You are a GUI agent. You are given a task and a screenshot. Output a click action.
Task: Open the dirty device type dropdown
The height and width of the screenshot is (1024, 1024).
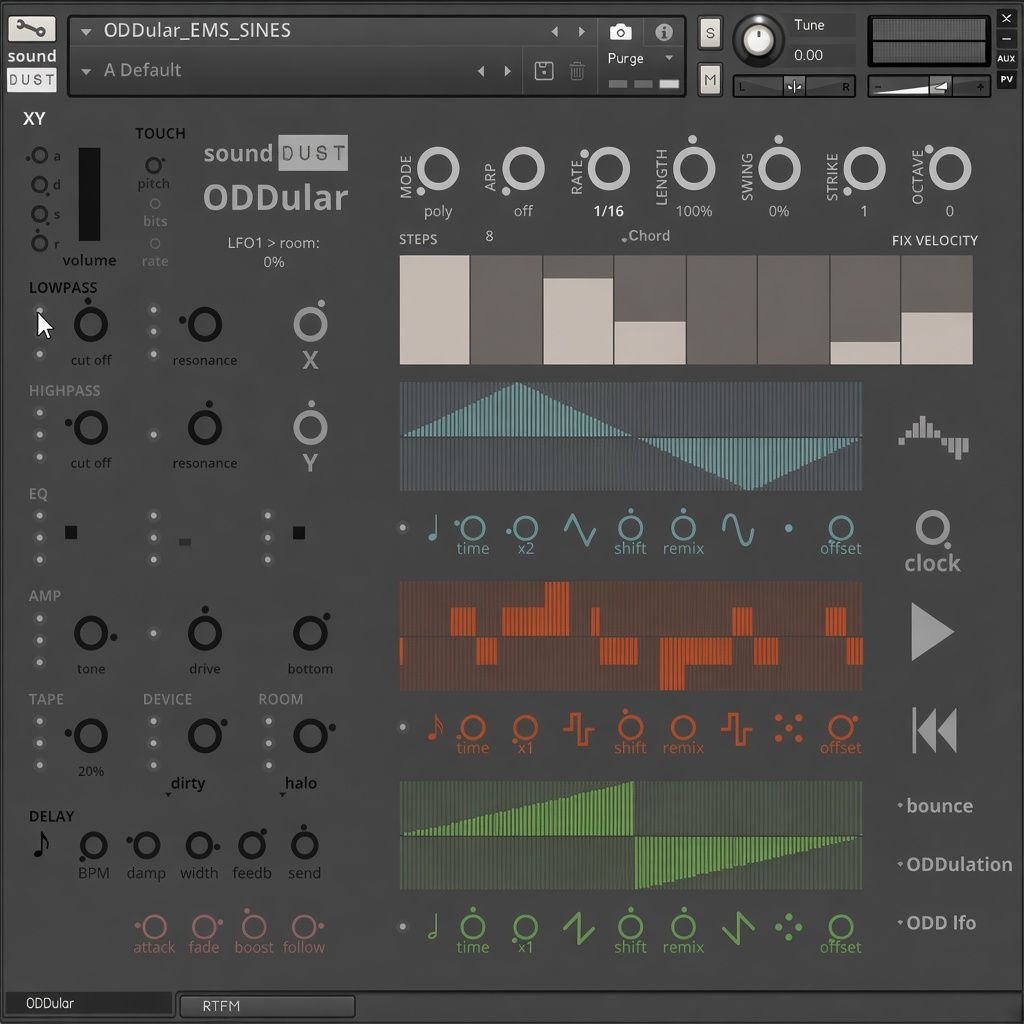point(187,784)
